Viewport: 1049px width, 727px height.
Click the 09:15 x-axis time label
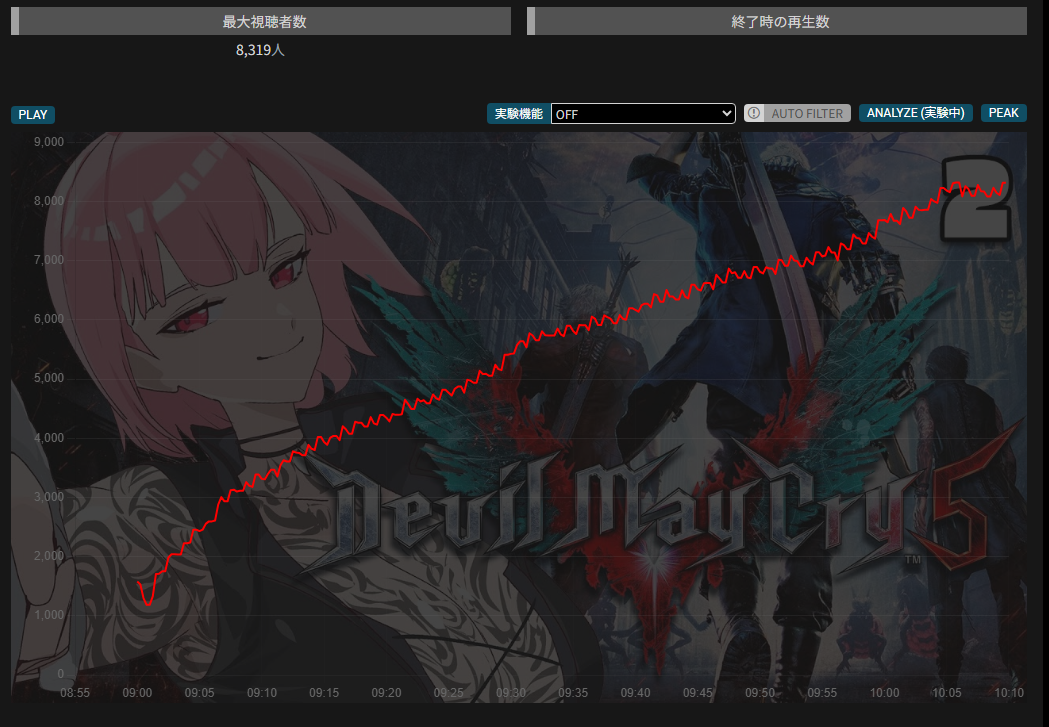324,693
